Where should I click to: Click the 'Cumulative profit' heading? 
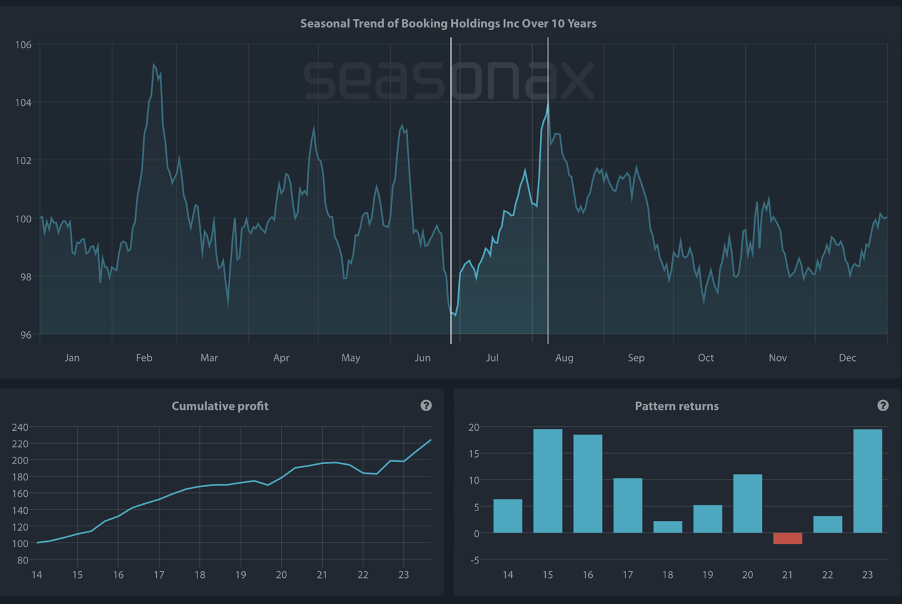pos(220,406)
